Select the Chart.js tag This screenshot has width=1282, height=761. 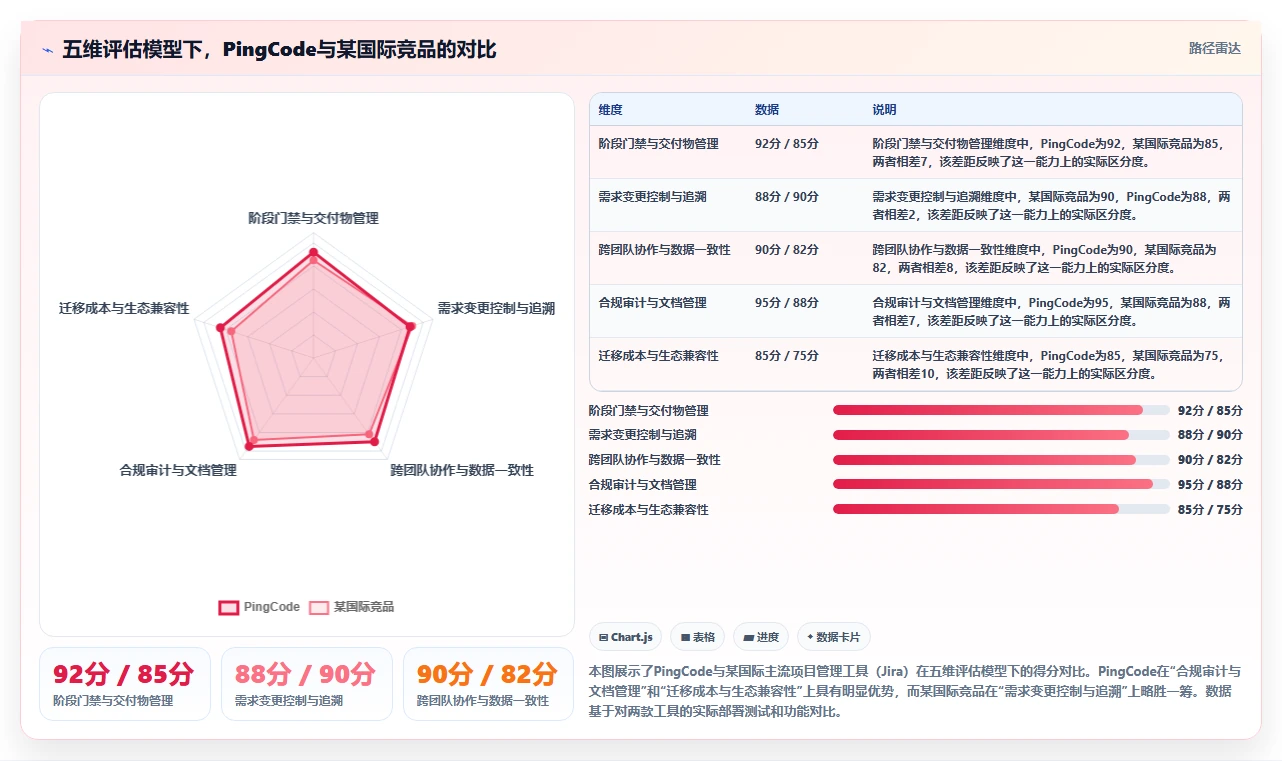(625, 637)
